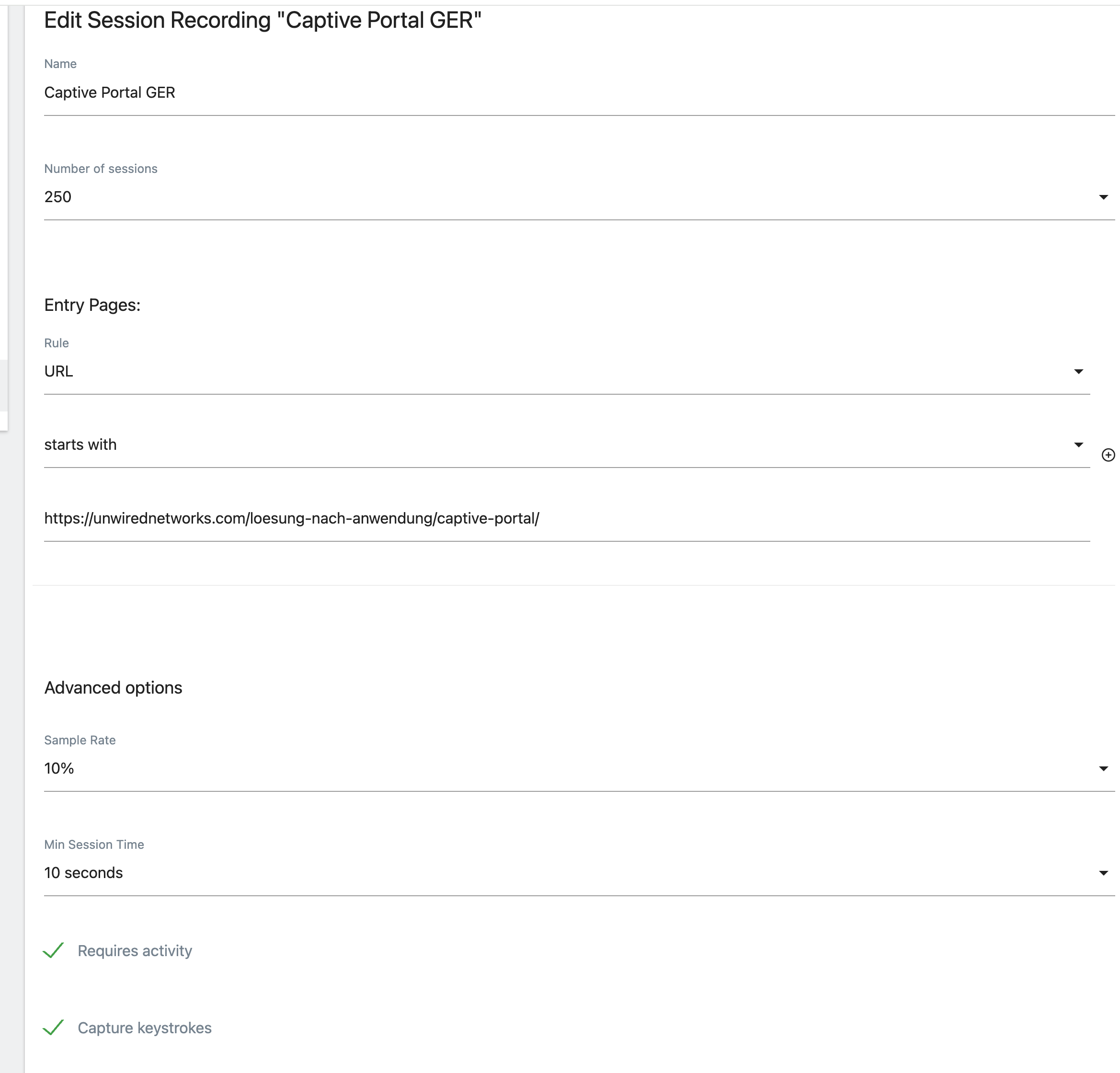Click the Rule dropdown arrow
The height and width of the screenshot is (1073, 1120).
coord(1078,371)
